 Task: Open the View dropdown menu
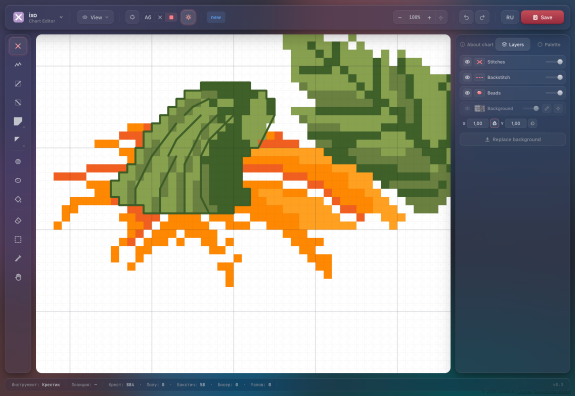(x=95, y=17)
